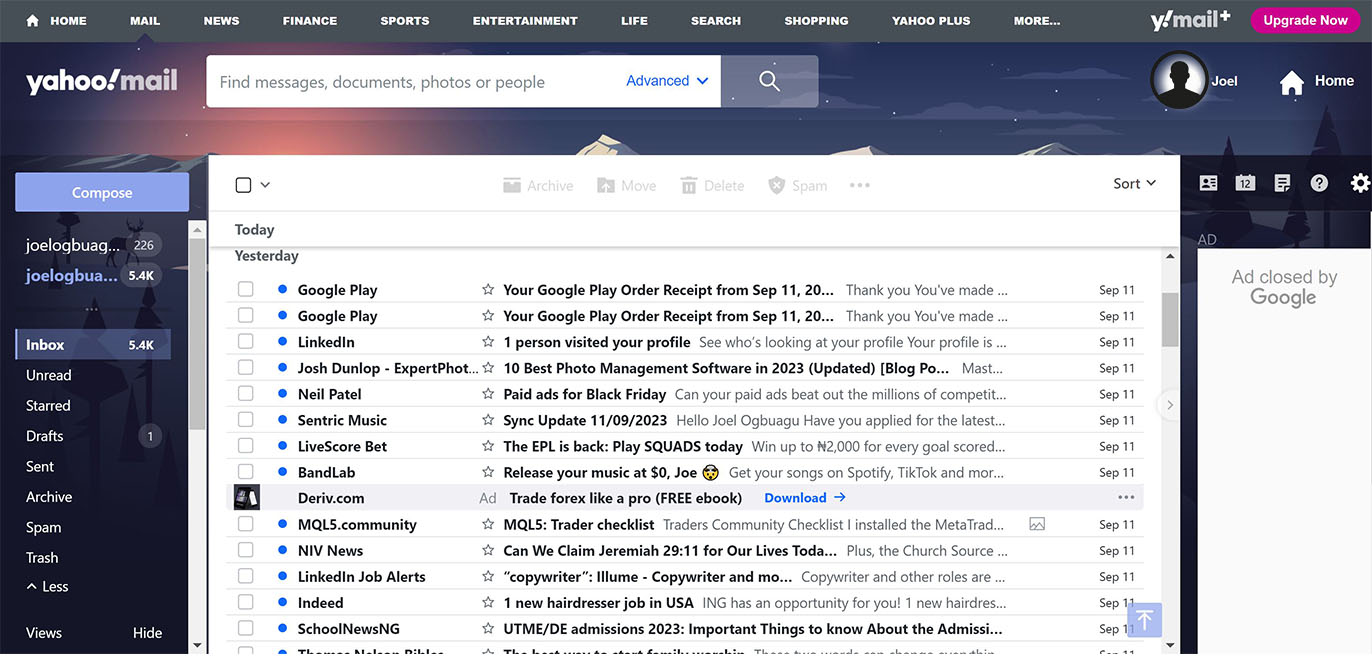1372x672 pixels.
Task: Star the Neil Patel email
Action: pyautogui.click(x=488, y=394)
